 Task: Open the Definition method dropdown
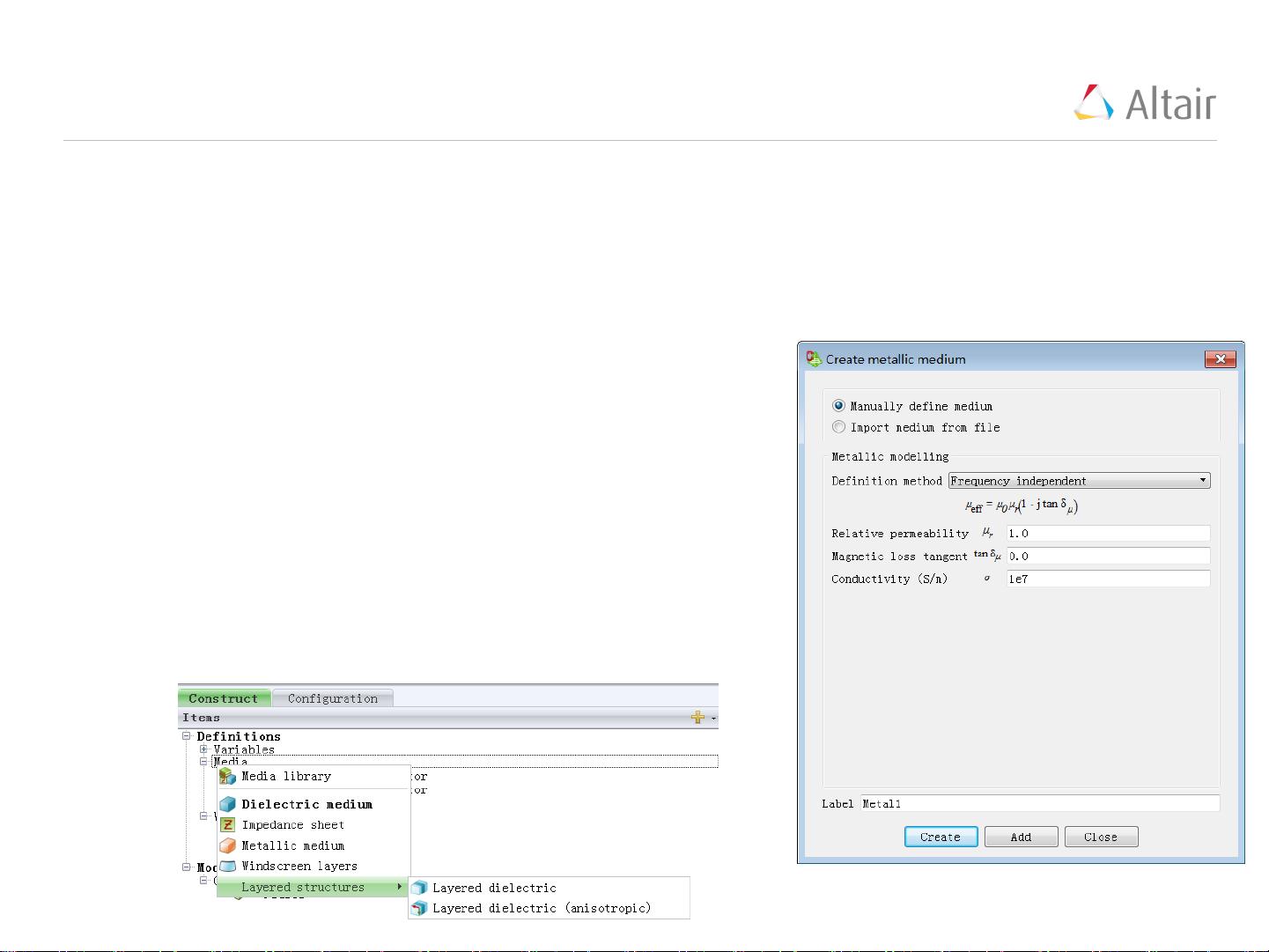pyautogui.click(x=1079, y=481)
